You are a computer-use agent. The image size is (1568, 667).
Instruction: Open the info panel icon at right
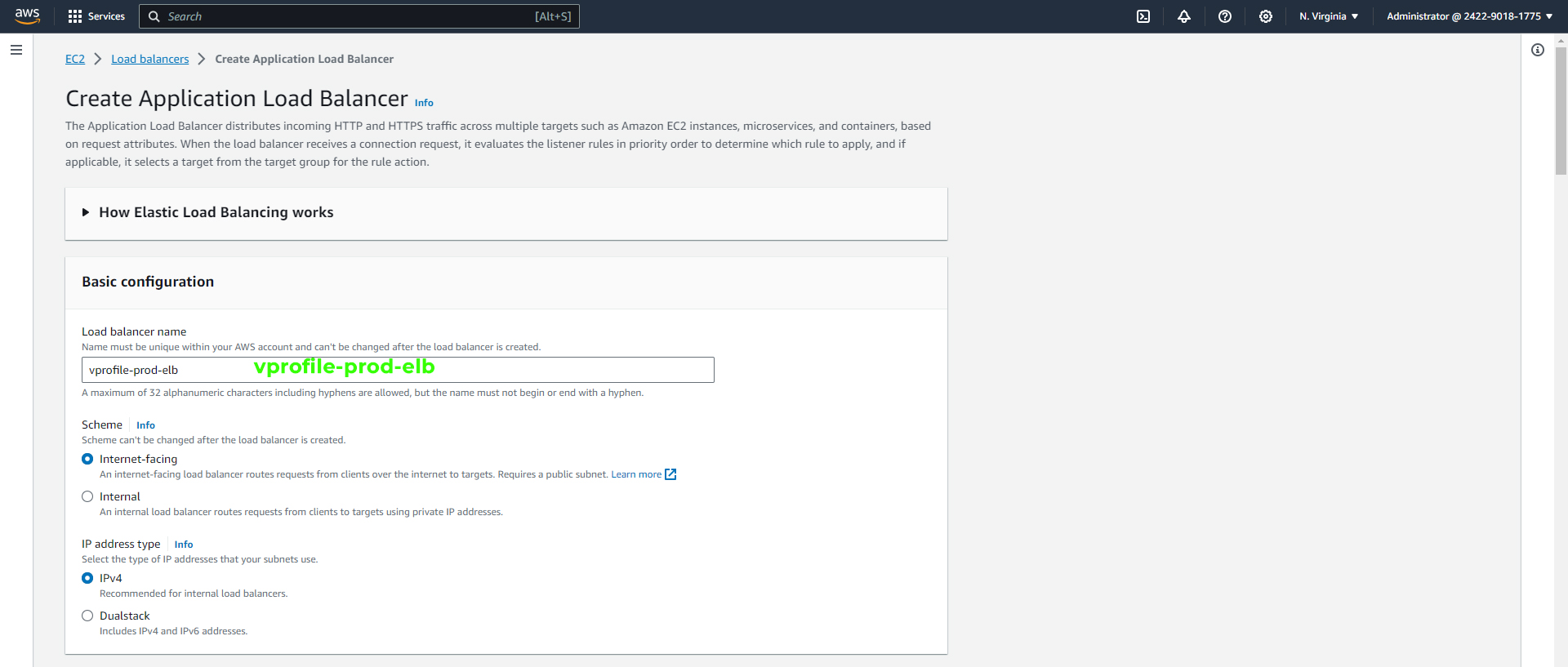[1538, 50]
